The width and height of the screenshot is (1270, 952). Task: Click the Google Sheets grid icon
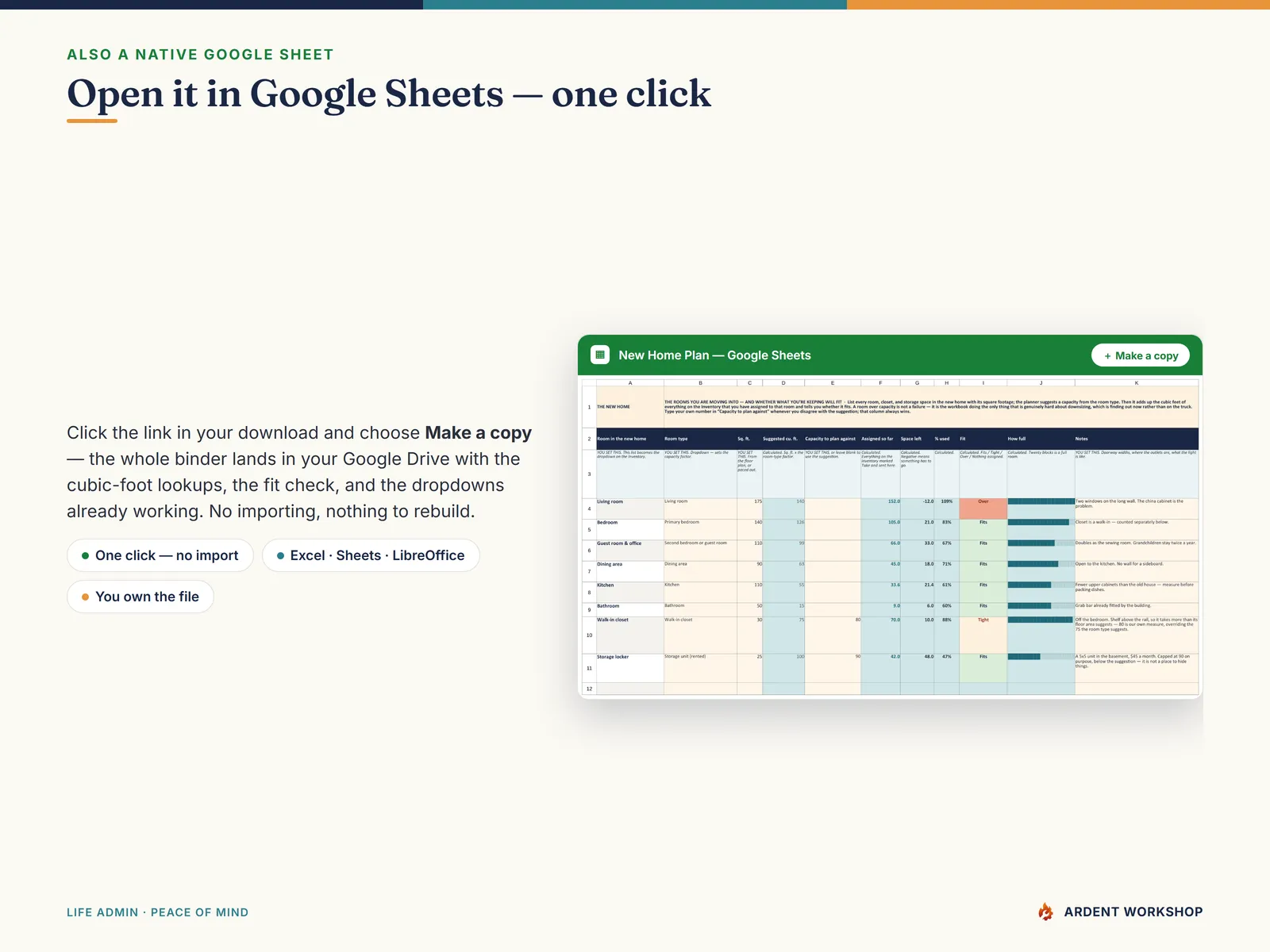(600, 355)
